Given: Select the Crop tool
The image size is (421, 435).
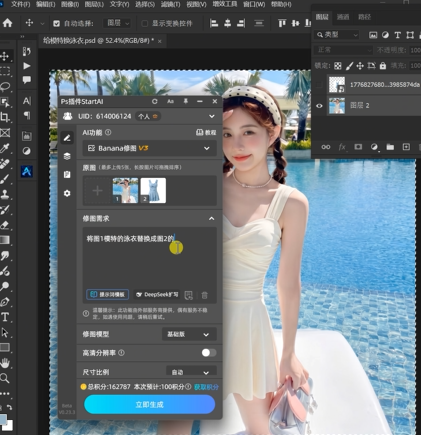Looking at the screenshot, I should point(5,117).
